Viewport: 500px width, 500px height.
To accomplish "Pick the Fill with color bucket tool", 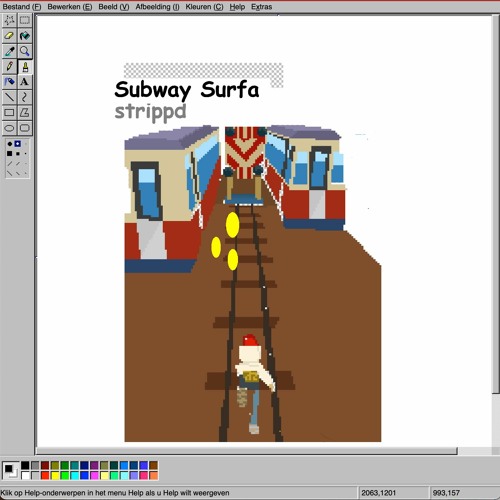I will pos(25,36).
